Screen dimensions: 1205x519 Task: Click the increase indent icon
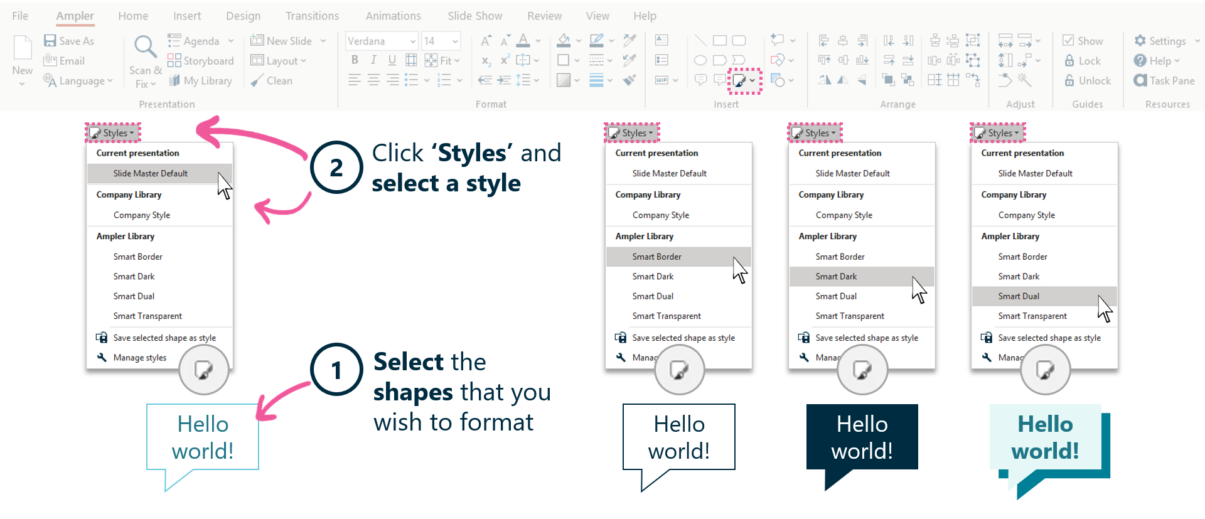pos(506,81)
